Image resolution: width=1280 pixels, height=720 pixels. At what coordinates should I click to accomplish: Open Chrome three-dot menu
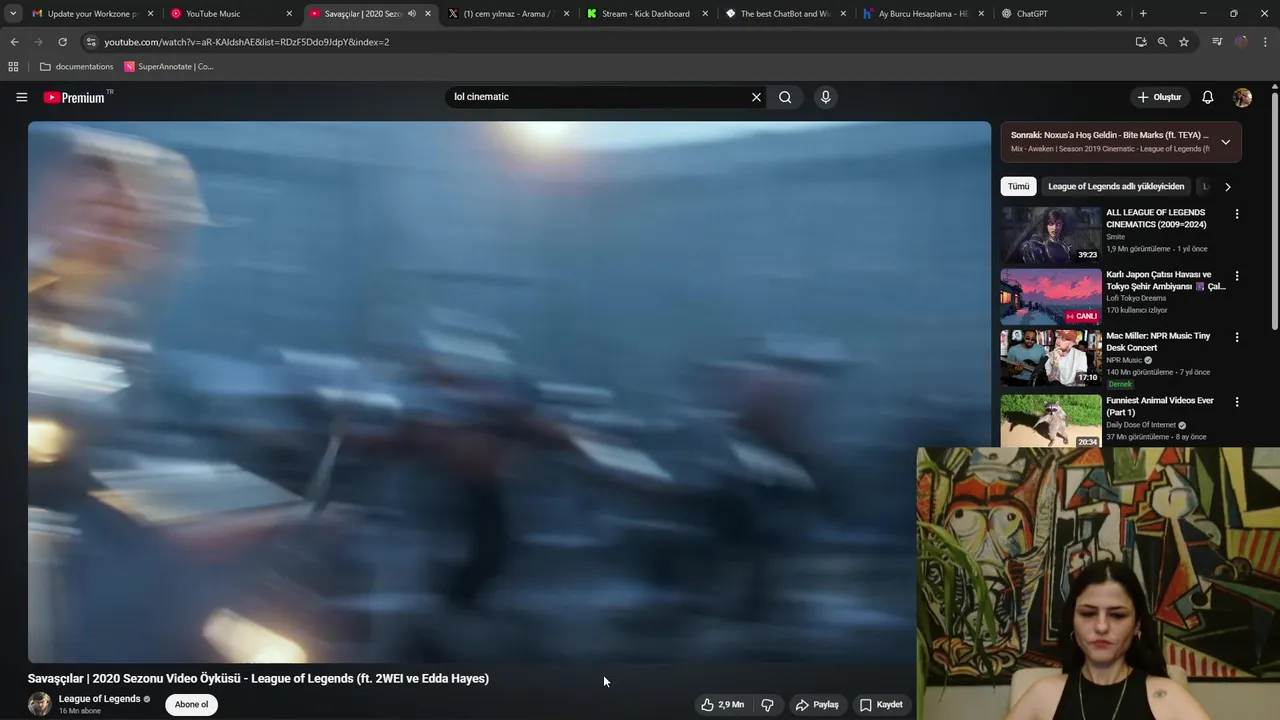pos(1266,42)
